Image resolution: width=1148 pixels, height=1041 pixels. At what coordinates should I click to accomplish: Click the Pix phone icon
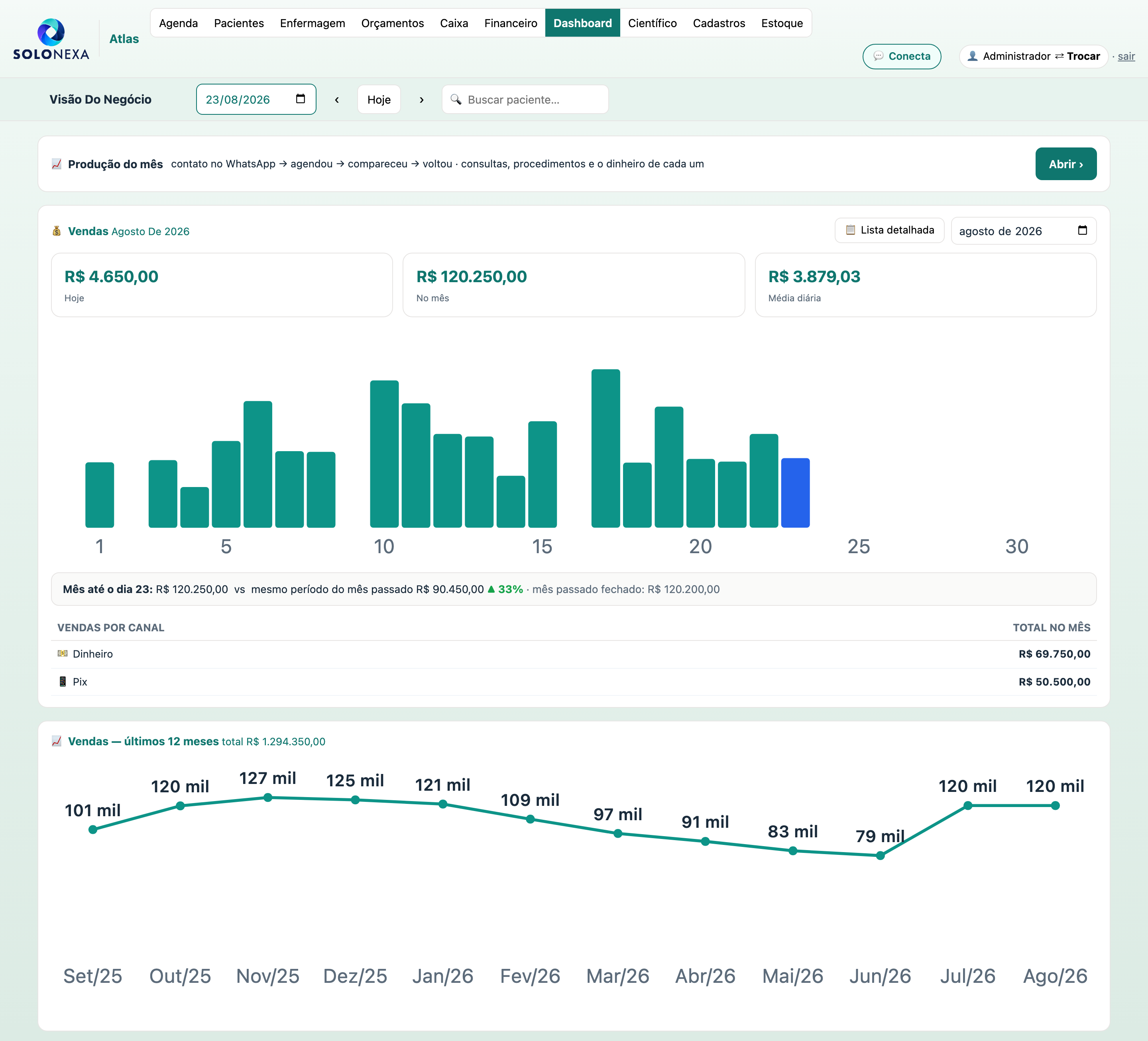pyautogui.click(x=63, y=682)
